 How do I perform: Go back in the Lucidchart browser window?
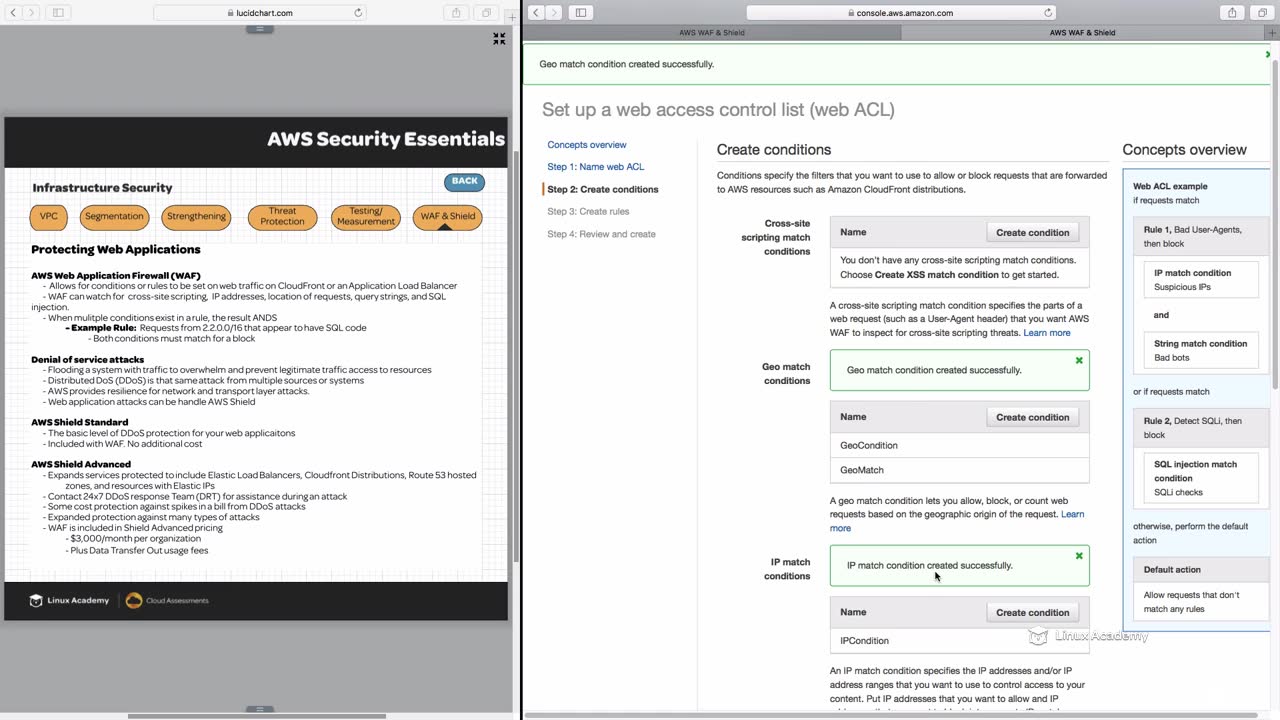(x=13, y=13)
